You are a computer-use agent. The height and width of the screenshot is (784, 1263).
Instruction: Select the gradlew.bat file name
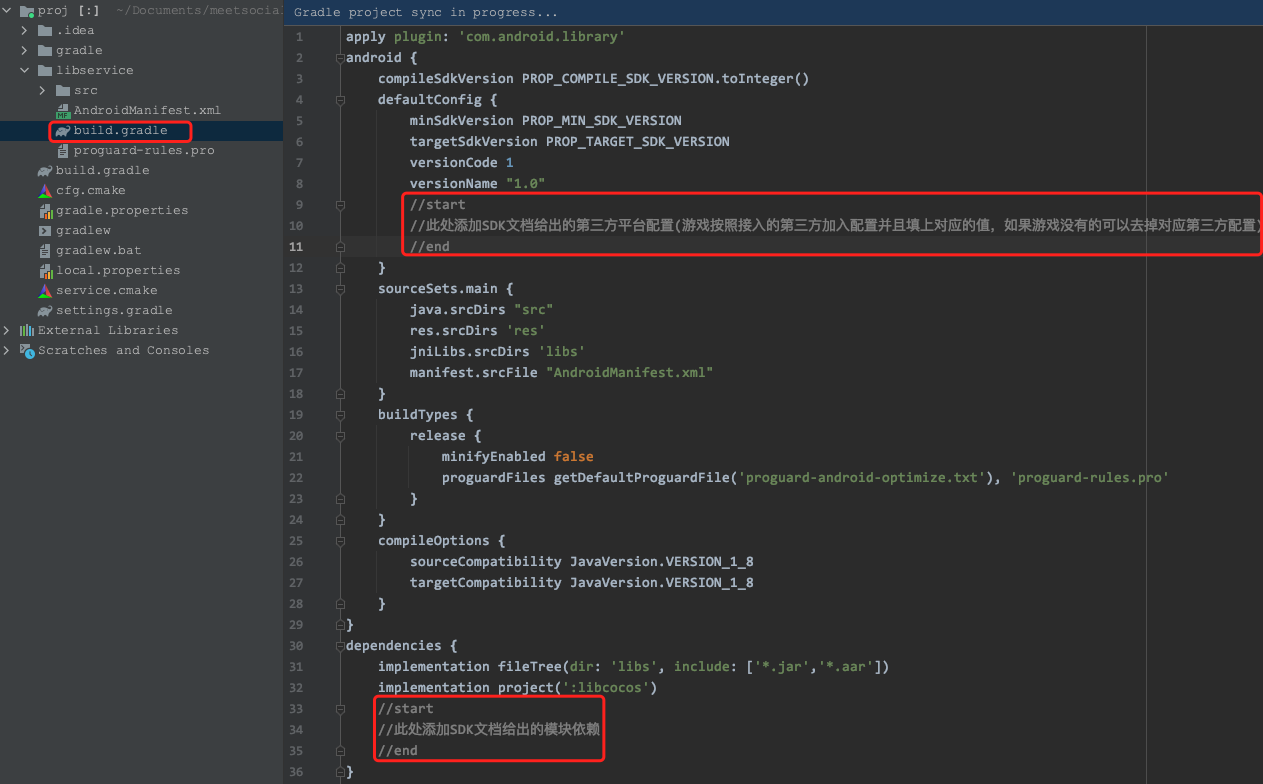99,250
